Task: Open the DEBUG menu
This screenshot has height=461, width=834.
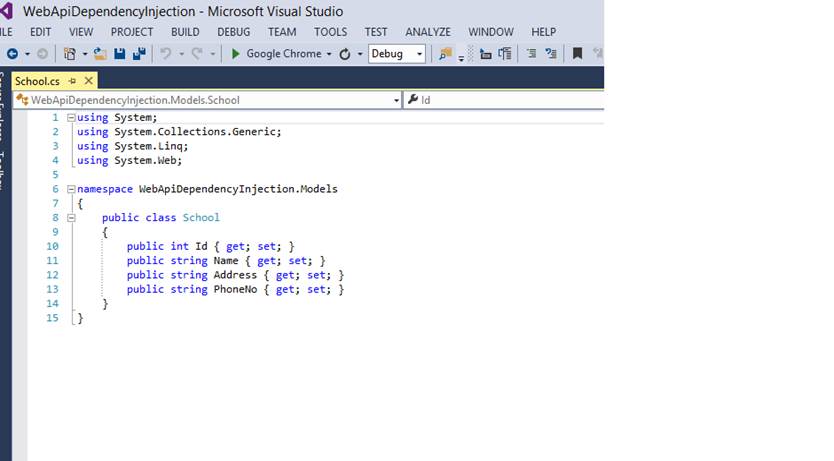Action: (x=233, y=32)
